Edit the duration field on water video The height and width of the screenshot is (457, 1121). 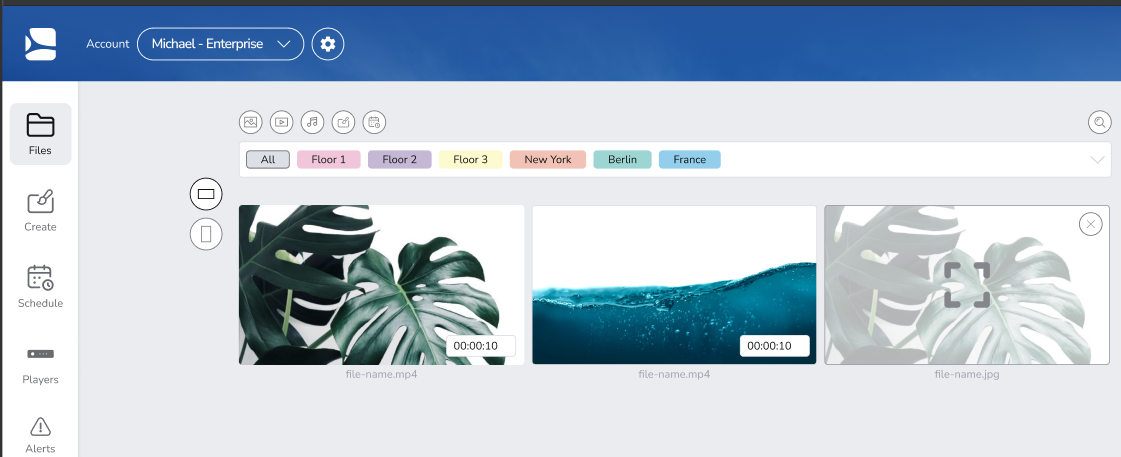click(x=775, y=346)
